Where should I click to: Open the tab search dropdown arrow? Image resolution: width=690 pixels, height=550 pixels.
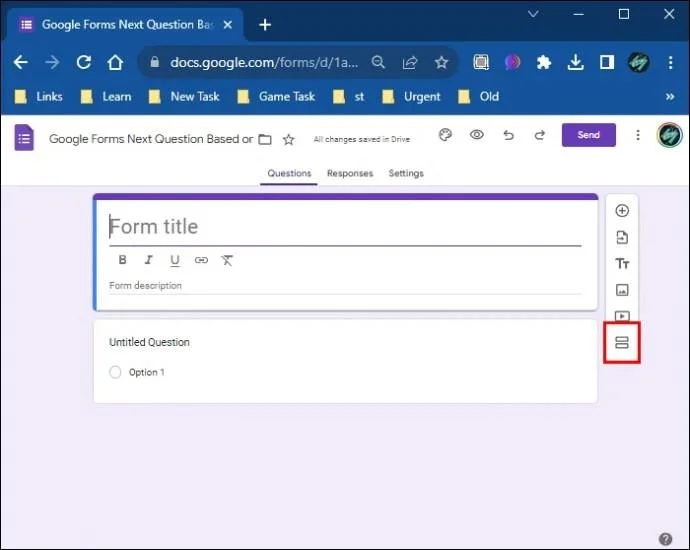tap(533, 14)
